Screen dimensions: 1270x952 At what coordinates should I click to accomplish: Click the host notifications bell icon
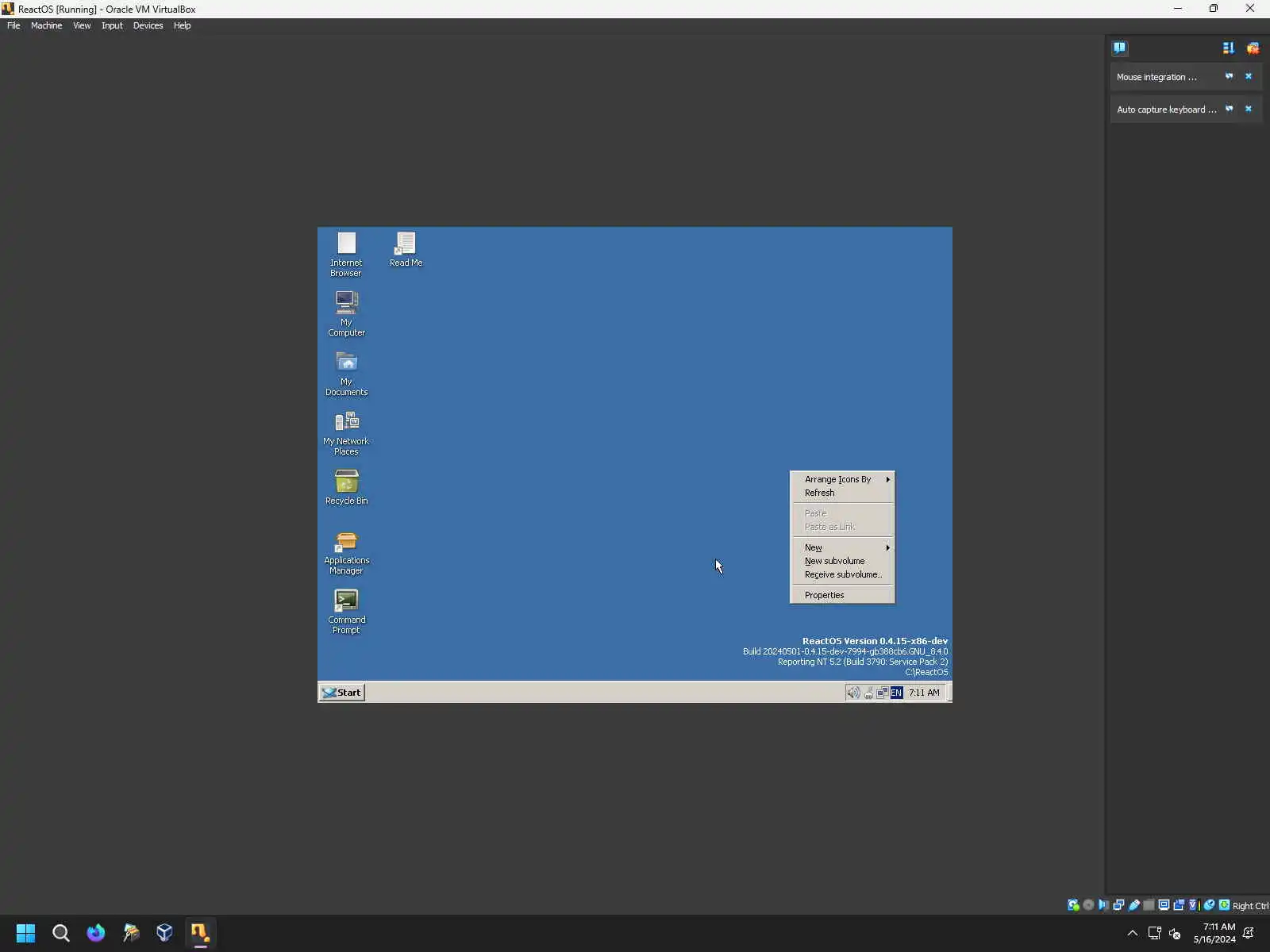point(1249,933)
